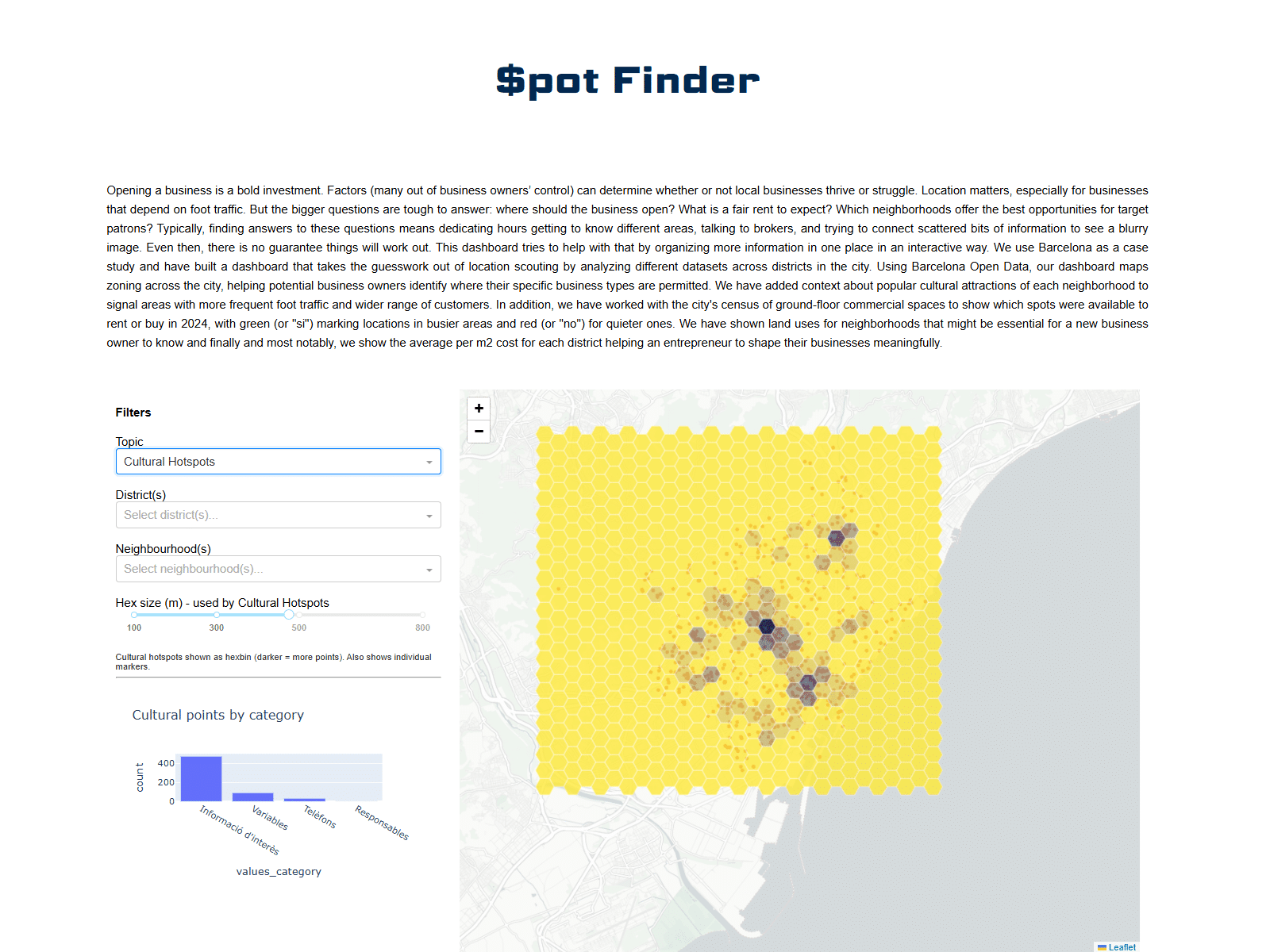Image resolution: width=1270 pixels, height=952 pixels.
Task: Click the map zoom out (−) button
Action: click(x=479, y=432)
